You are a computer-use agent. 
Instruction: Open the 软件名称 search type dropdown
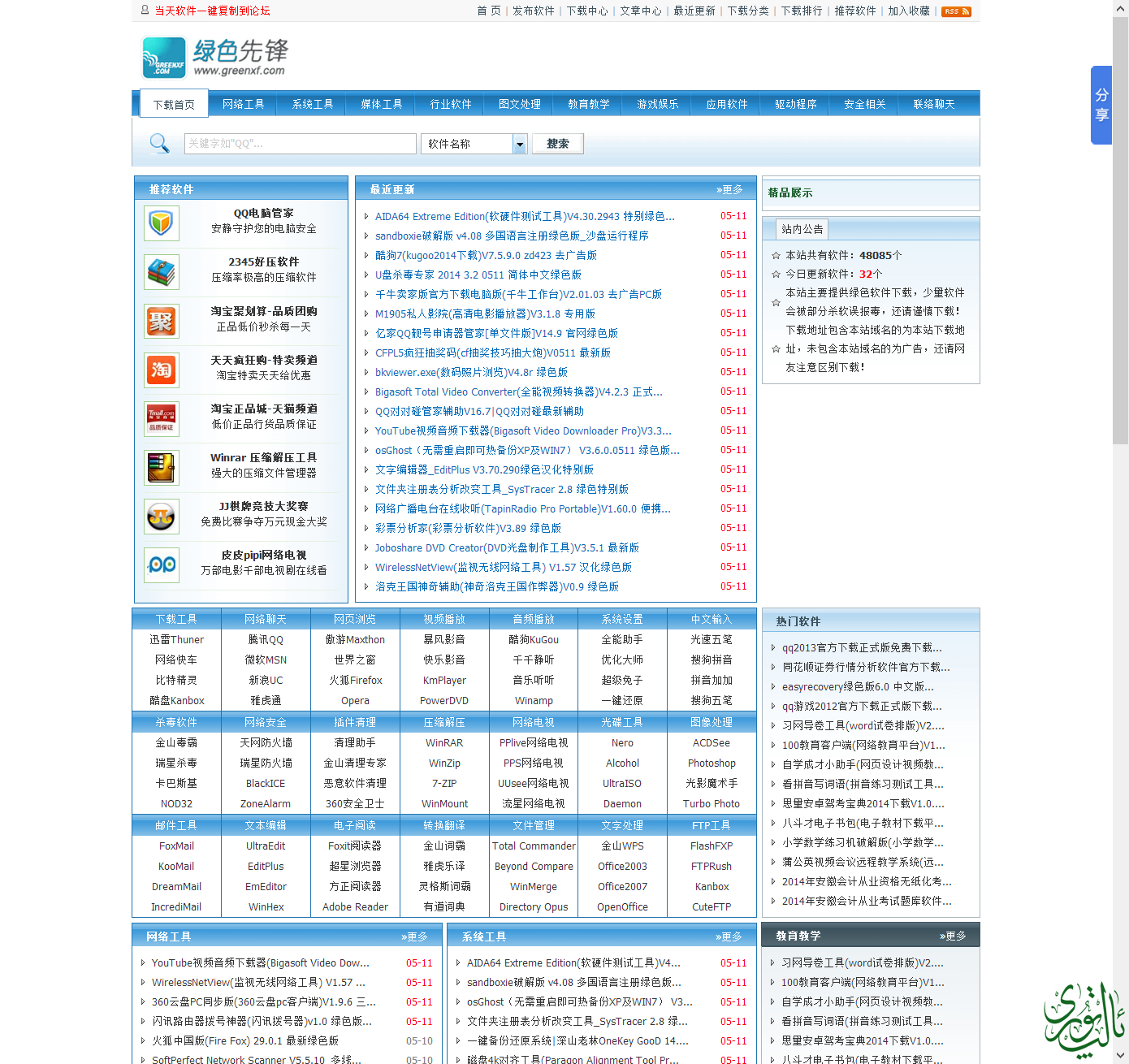click(x=475, y=144)
